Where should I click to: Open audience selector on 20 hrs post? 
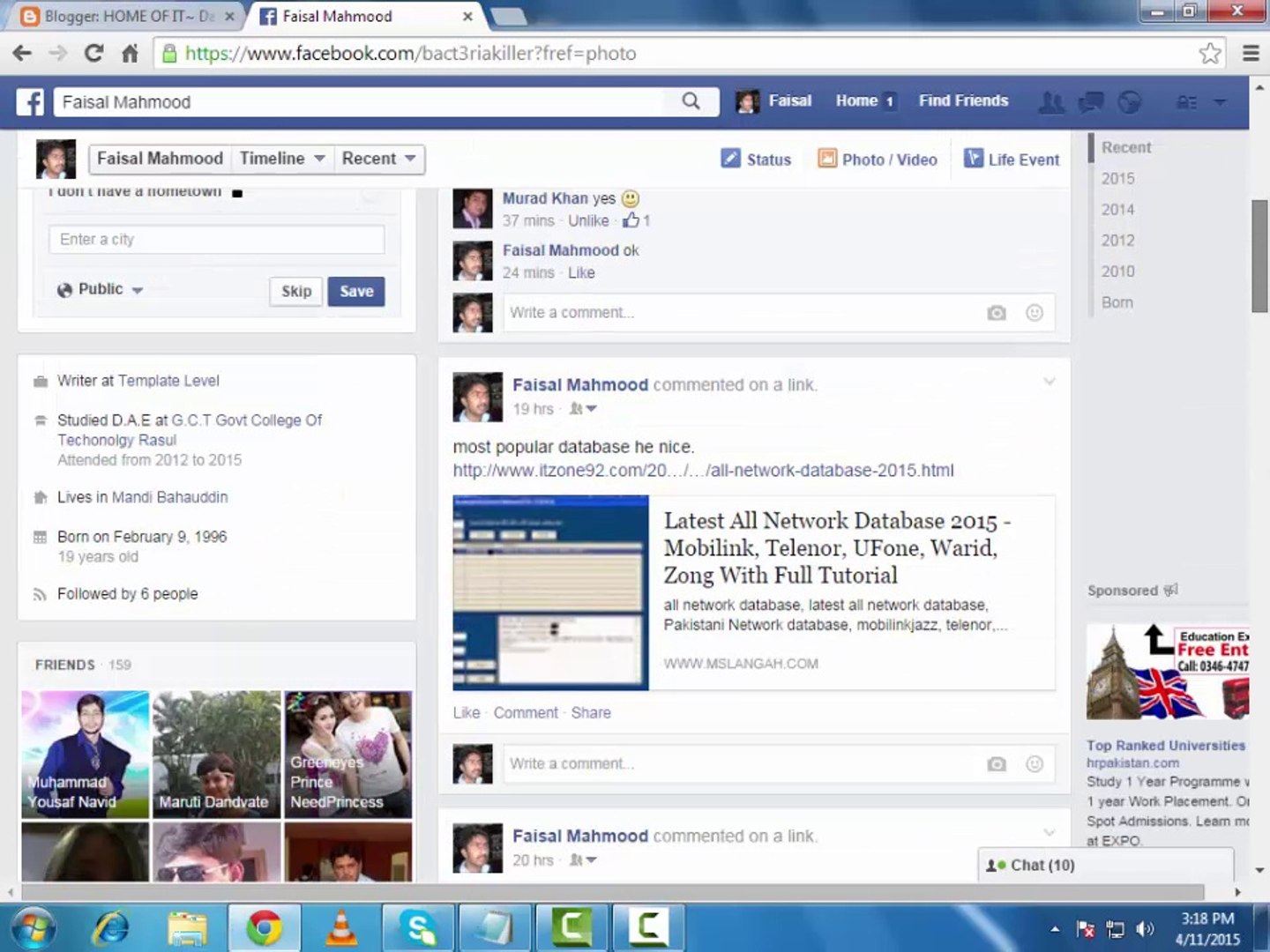[x=583, y=860]
